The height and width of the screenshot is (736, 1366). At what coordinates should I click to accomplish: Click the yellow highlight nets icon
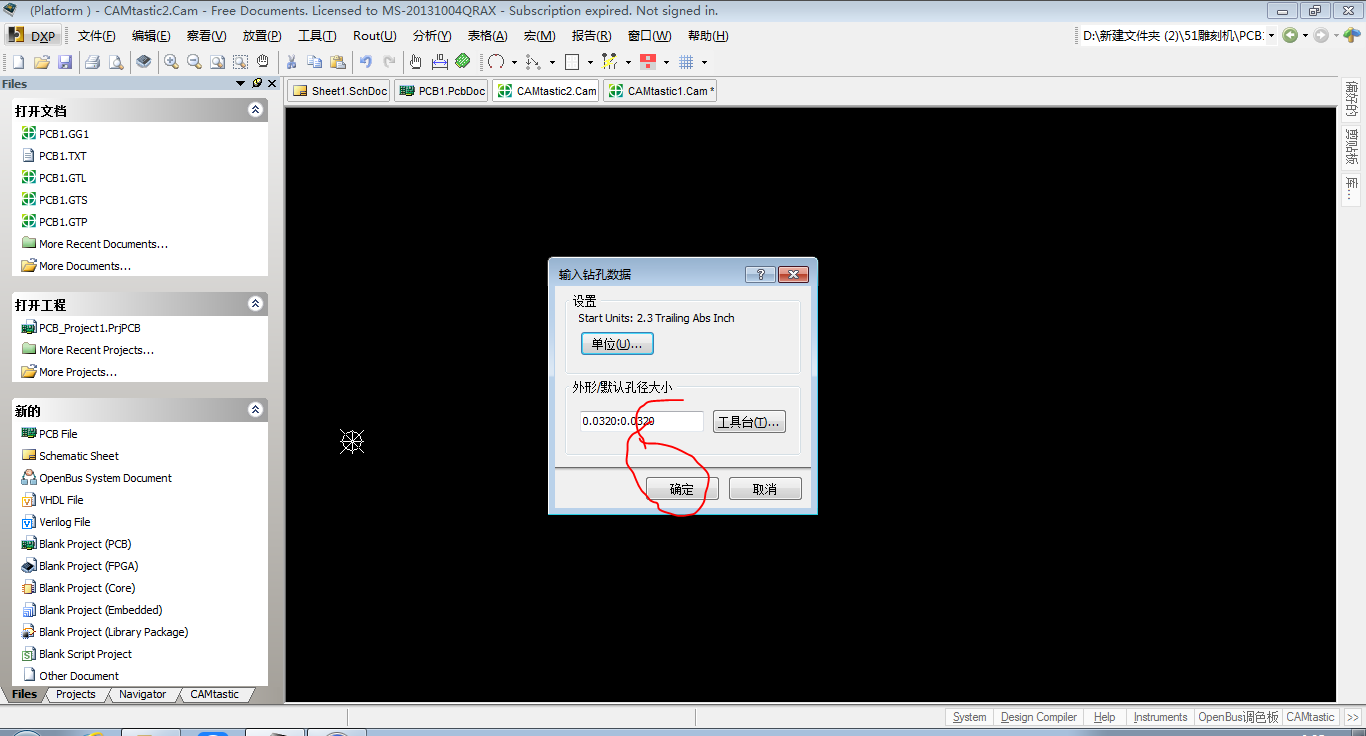point(610,62)
